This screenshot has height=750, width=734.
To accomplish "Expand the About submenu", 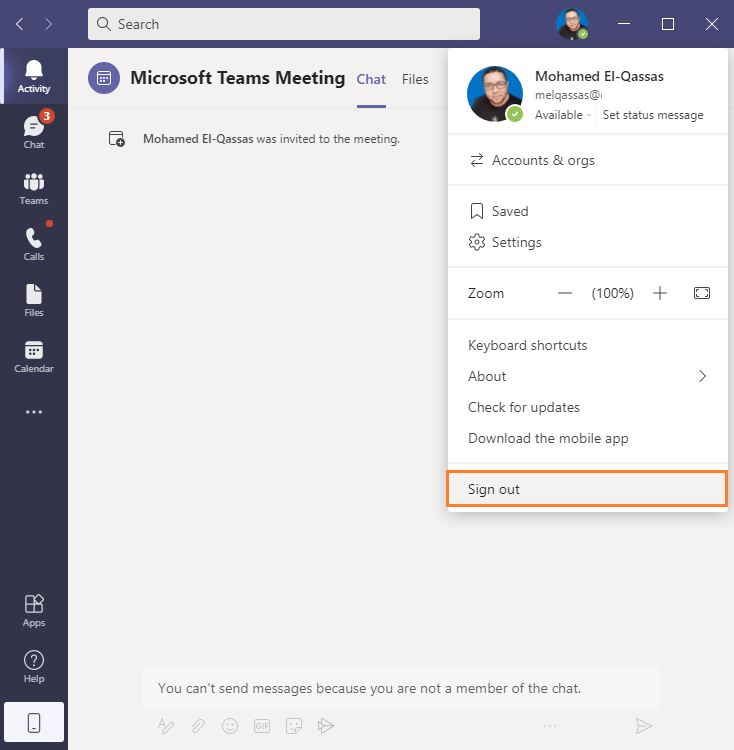I will click(x=588, y=376).
